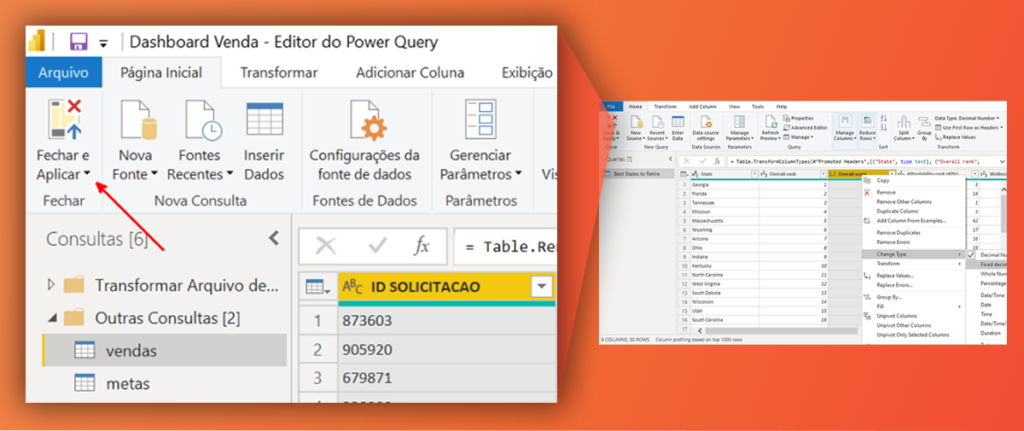The image size is (1024, 431).
Task: Switch to the Transformar ribbon tab
Action: click(x=279, y=72)
